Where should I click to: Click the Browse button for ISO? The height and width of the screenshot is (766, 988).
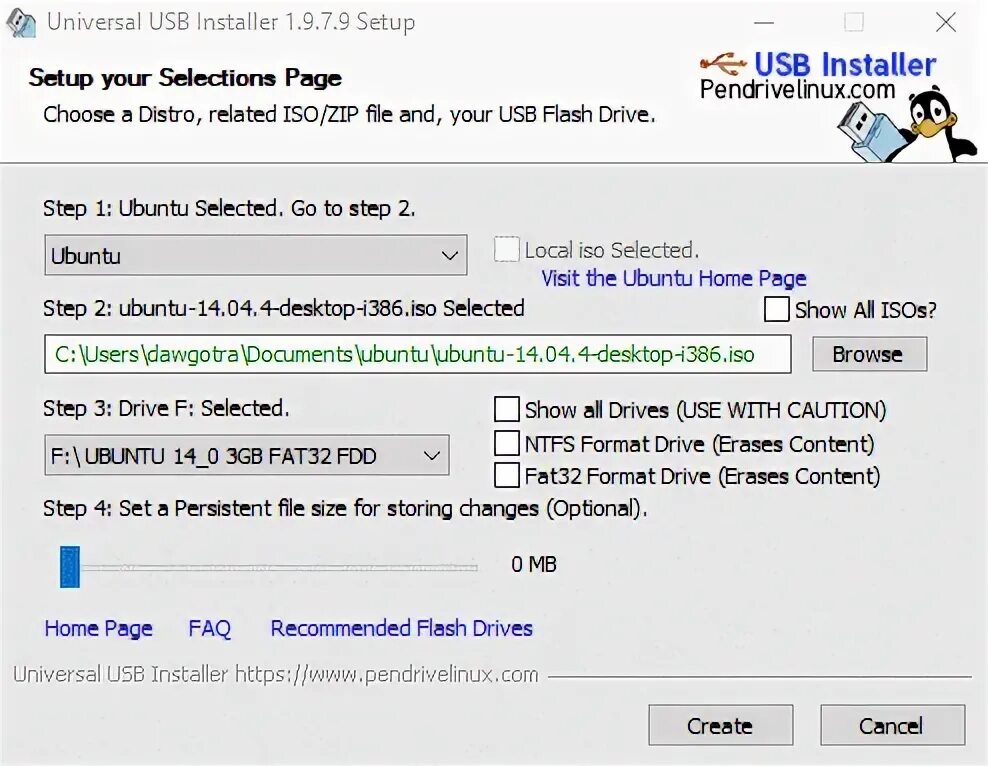[869, 354]
